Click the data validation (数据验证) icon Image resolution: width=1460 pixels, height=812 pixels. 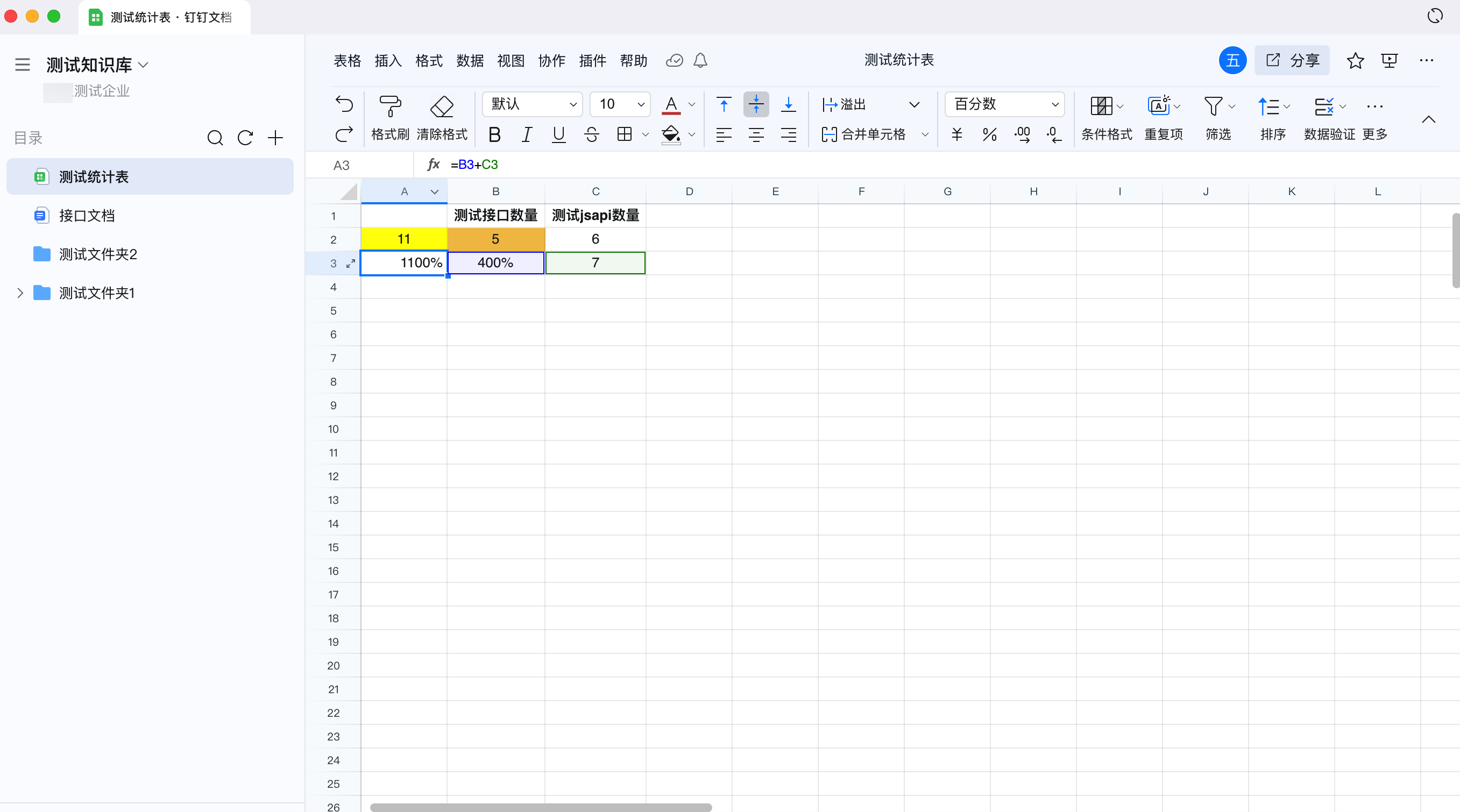click(x=1324, y=106)
